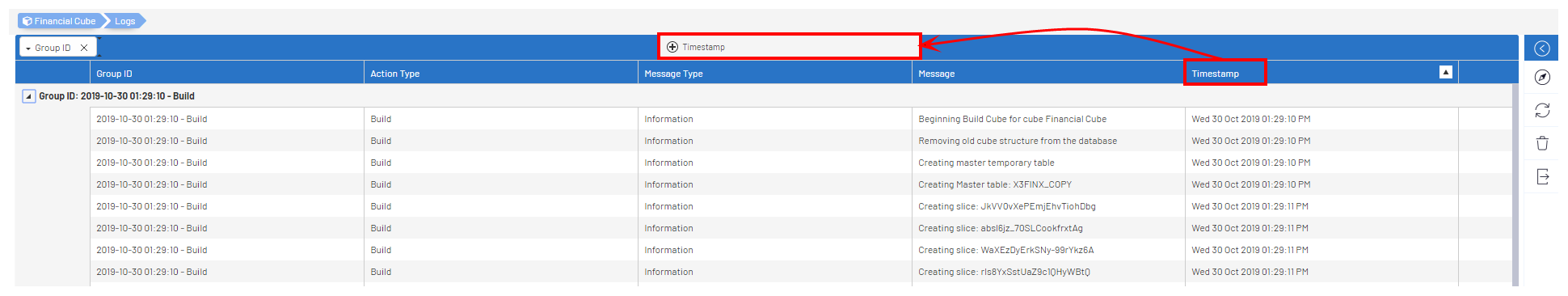Toggle sort arrow on Timestamp column
The width and height of the screenshot is (1568, 296).
click(1446, 72)
